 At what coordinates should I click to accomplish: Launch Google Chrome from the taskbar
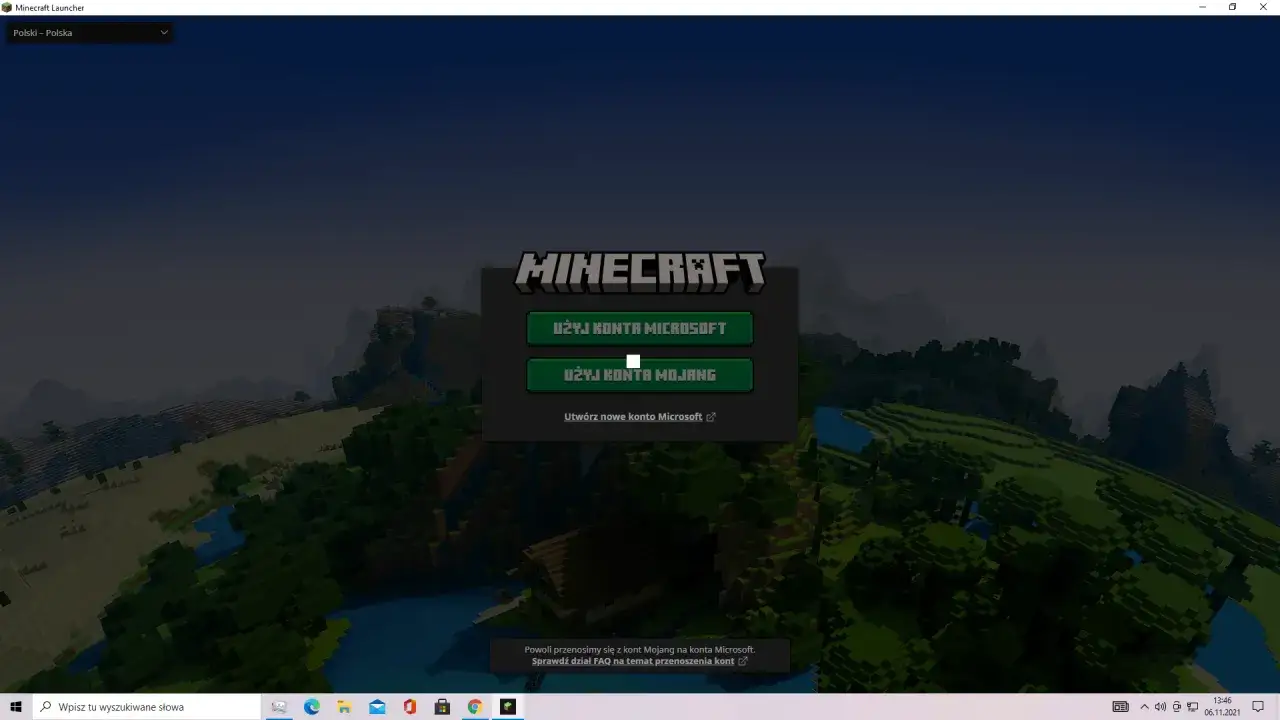tap(475, 707)
